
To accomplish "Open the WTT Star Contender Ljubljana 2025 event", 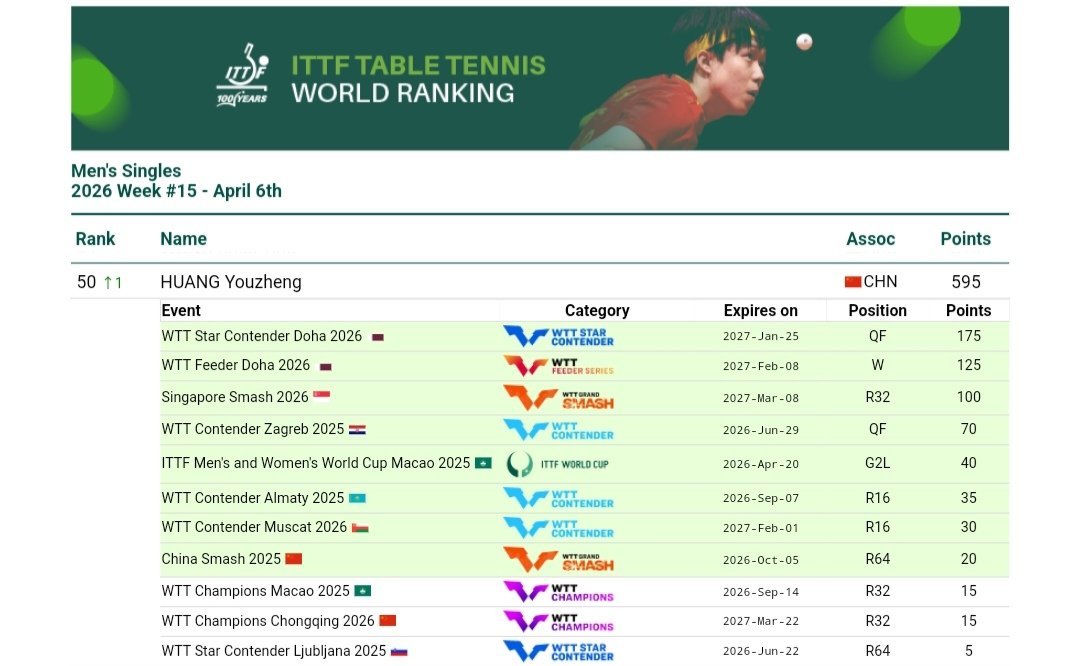I will [x=273, y=651].
